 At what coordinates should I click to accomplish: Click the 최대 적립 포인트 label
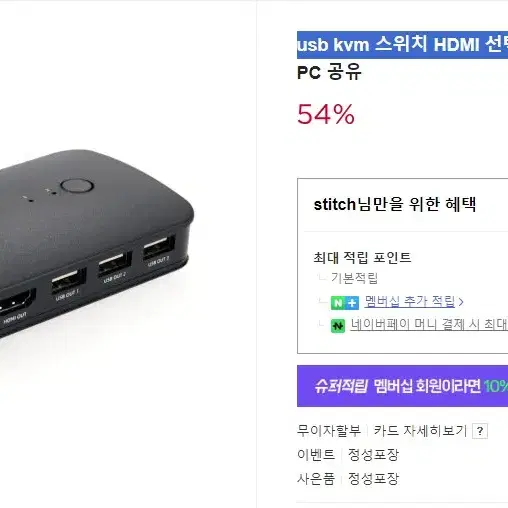[x=362, y=258]
